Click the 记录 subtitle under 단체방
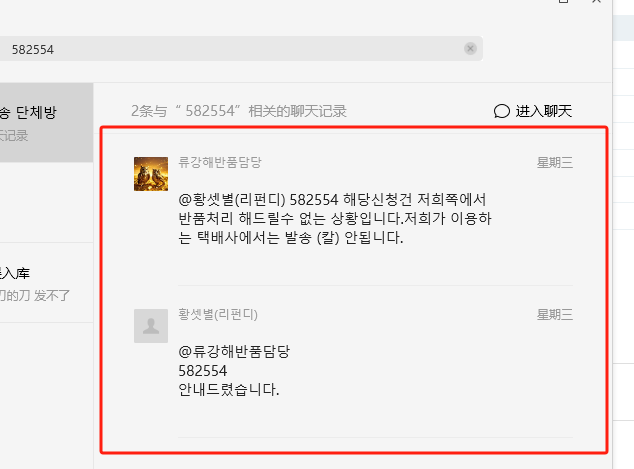This screenshot has height=469, width=634. tap(14, 135)
